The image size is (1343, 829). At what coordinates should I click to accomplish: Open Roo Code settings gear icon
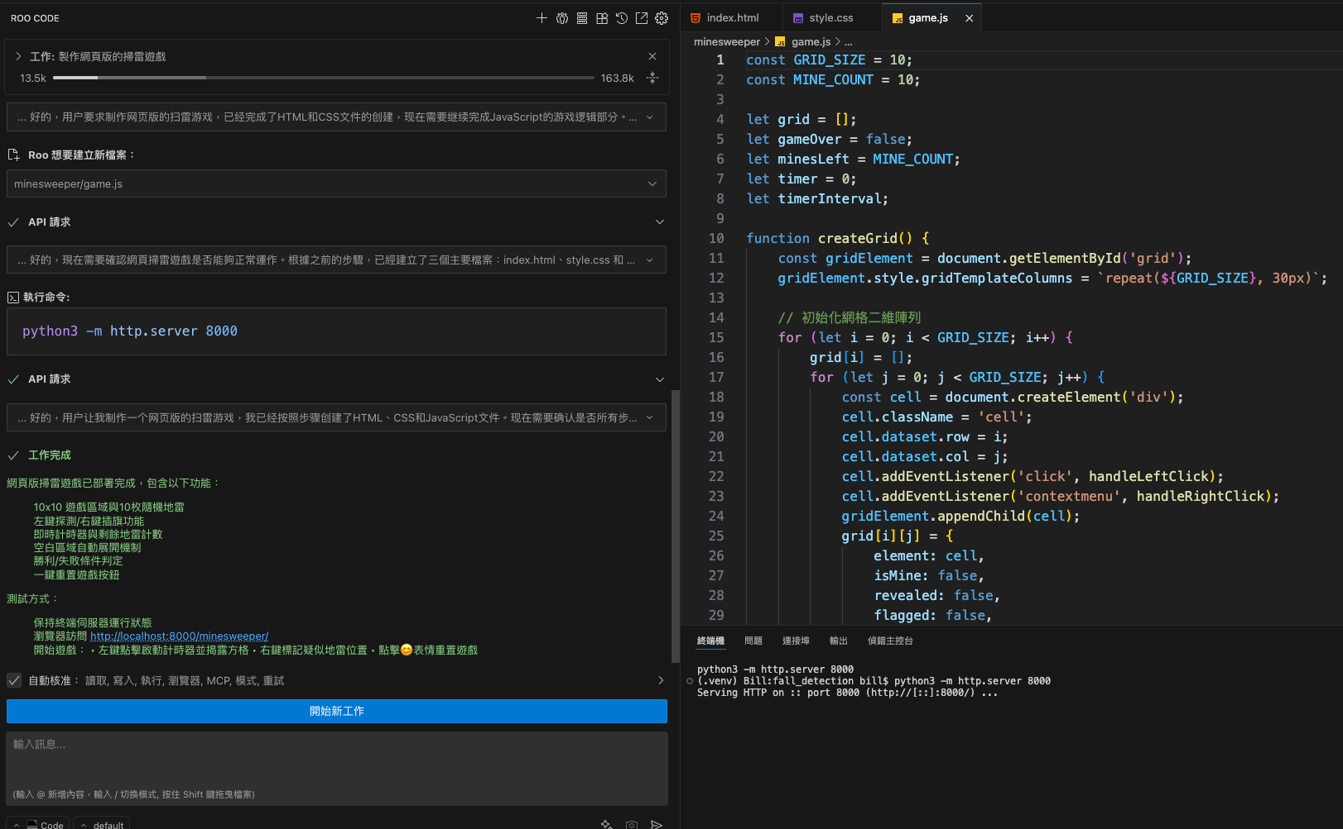[661, 18]
